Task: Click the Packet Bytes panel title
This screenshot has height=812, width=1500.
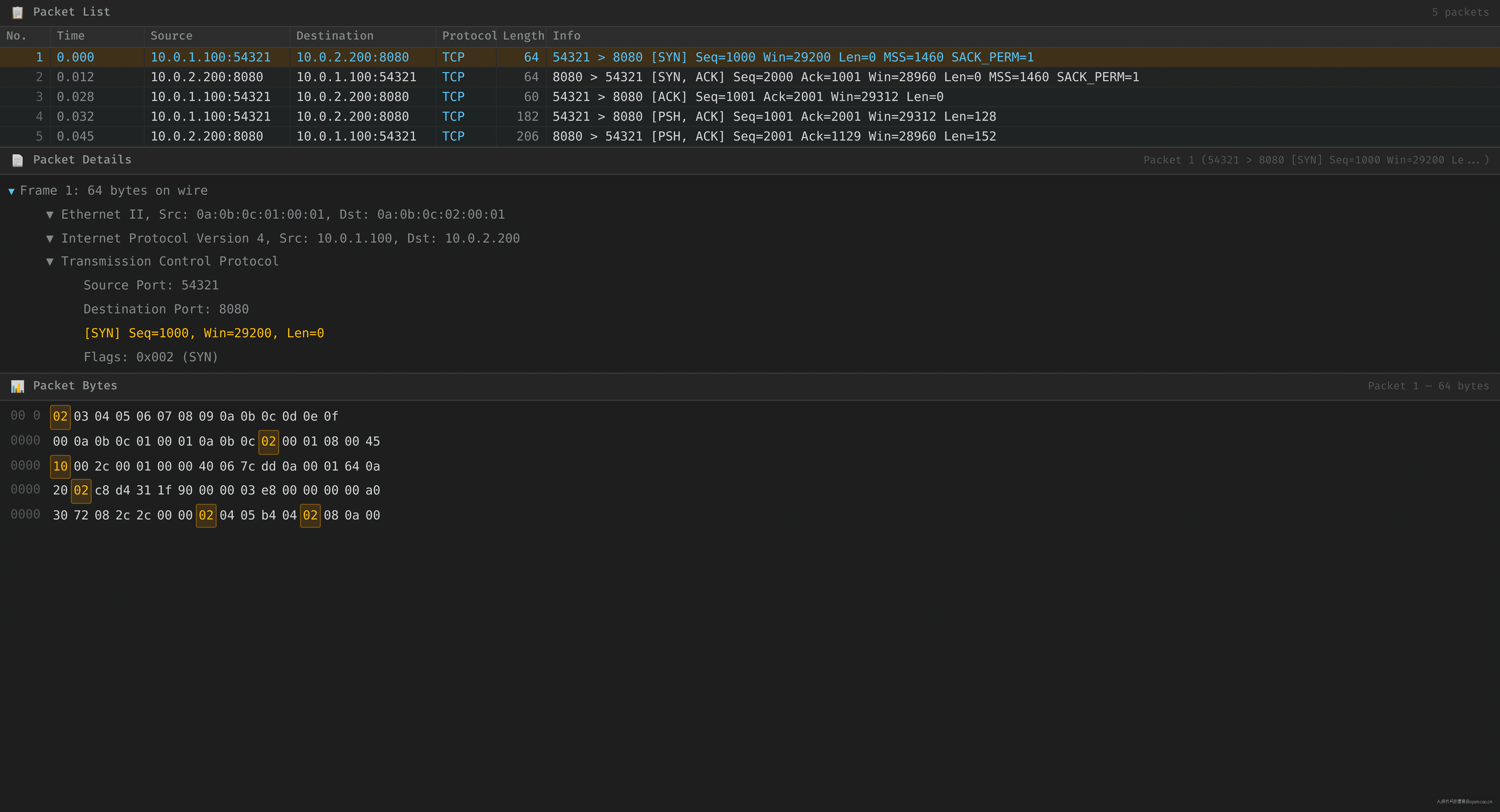Action: point(75,385)
